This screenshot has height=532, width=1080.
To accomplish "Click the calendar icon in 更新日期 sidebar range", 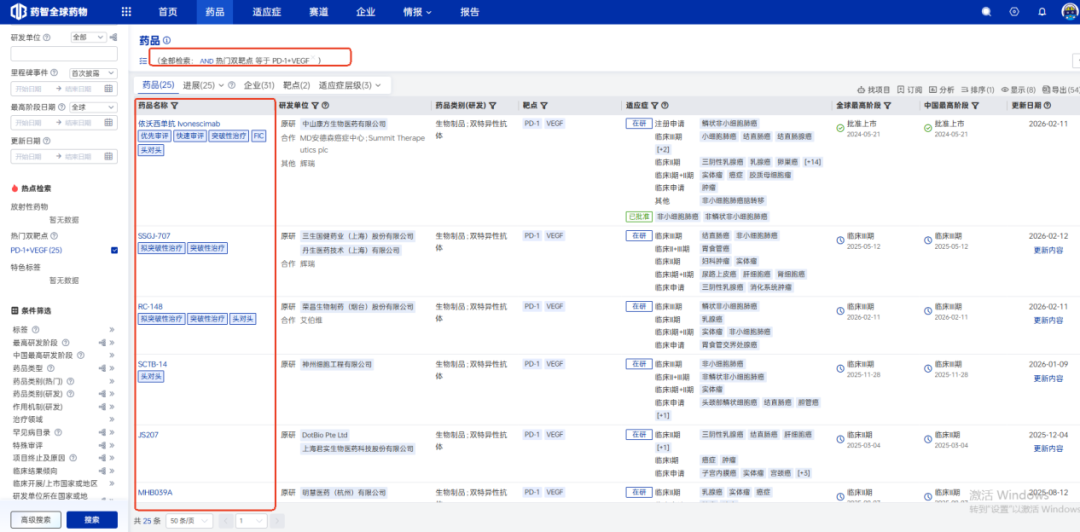I will coord(108,156).
